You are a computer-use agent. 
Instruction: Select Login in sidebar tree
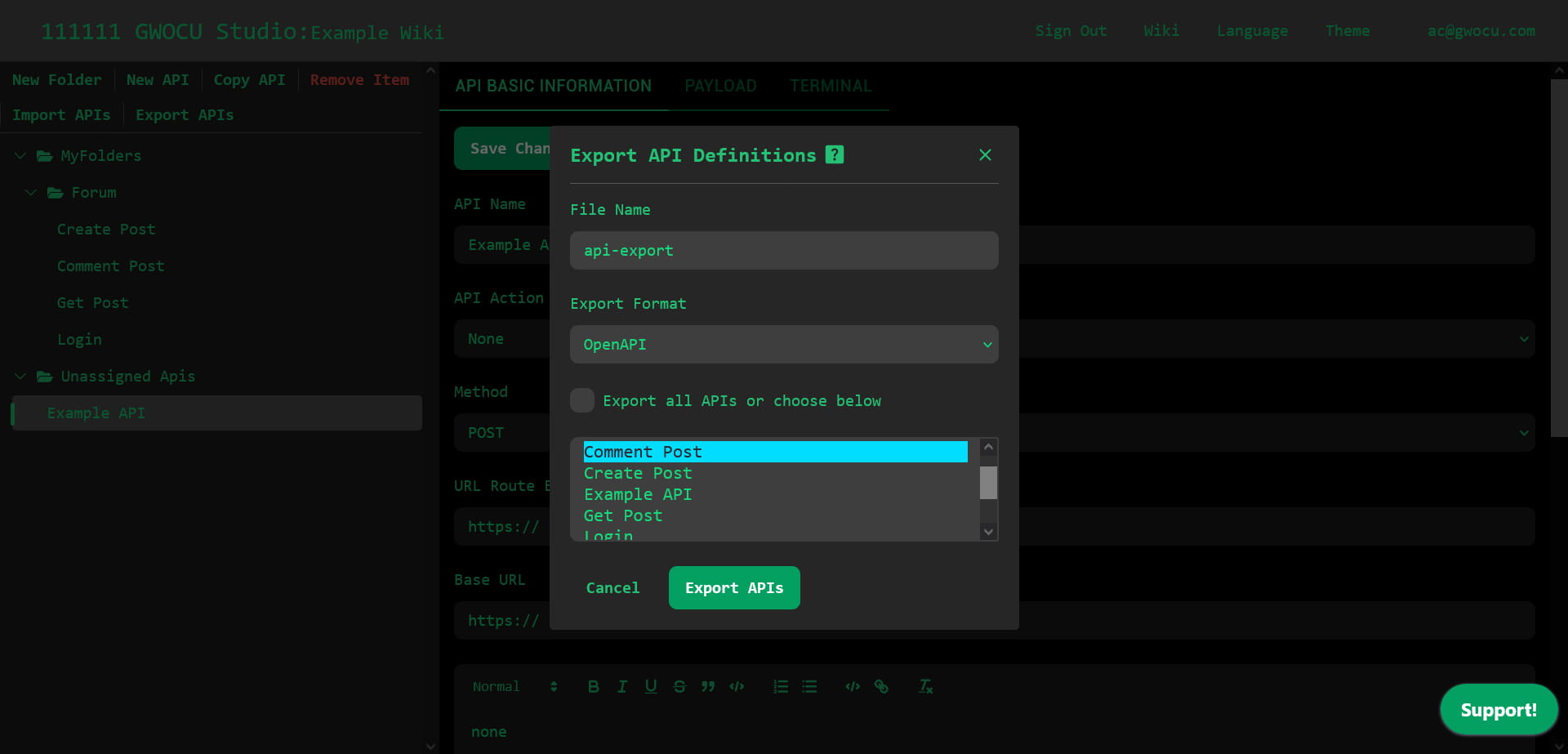pos(79,340)
